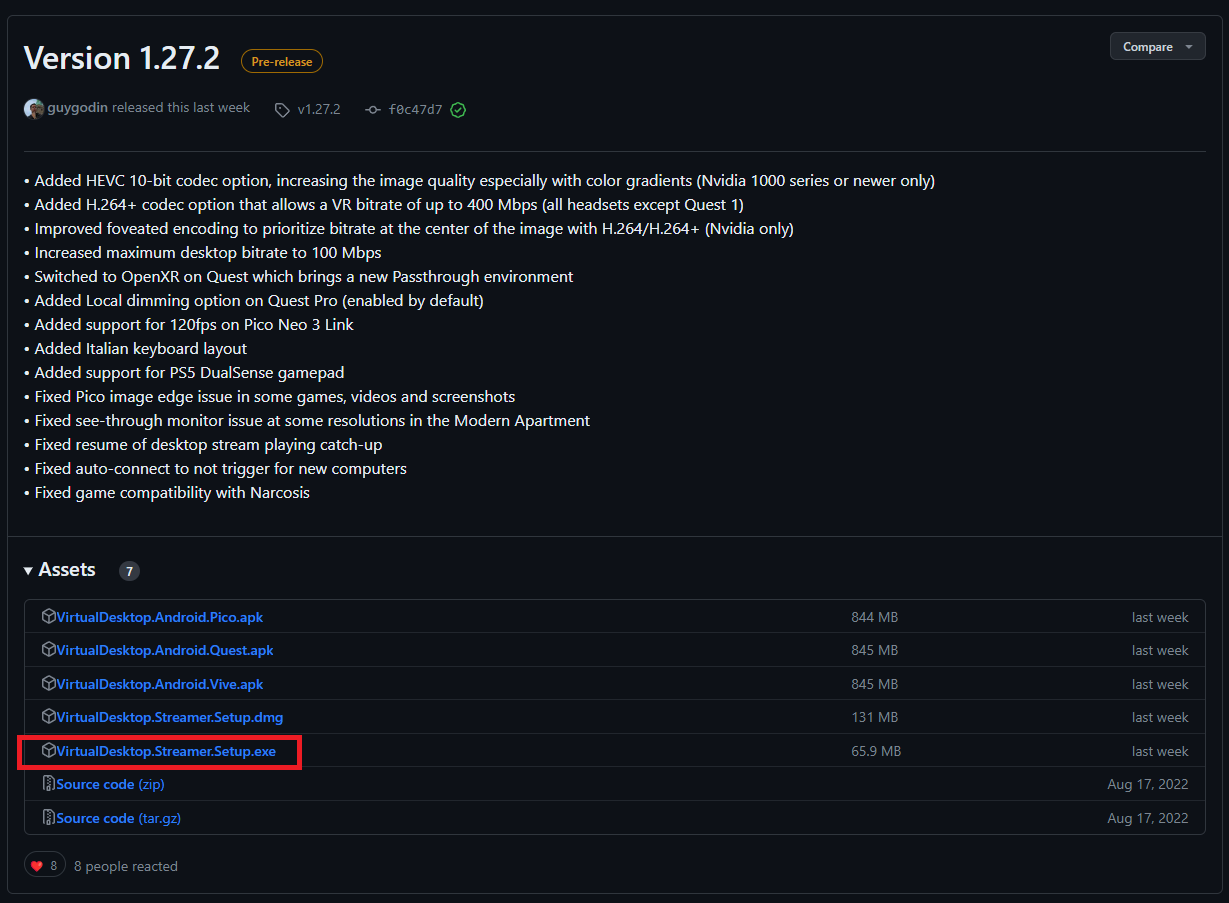1229x903 pixels.
Task: Click 'Increased maximum desktop bitrate to 100 Mbps'
Action: [x=208, y=252]
